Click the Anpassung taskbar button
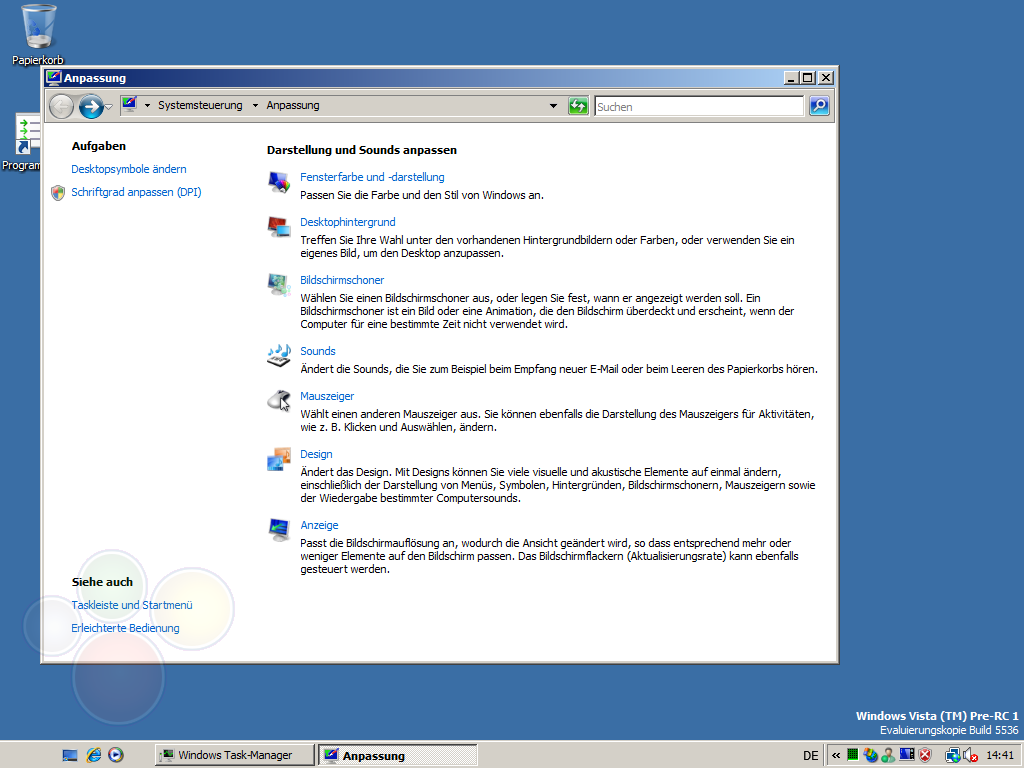This screenshot has width=1024, height=768. click(398, 755)
